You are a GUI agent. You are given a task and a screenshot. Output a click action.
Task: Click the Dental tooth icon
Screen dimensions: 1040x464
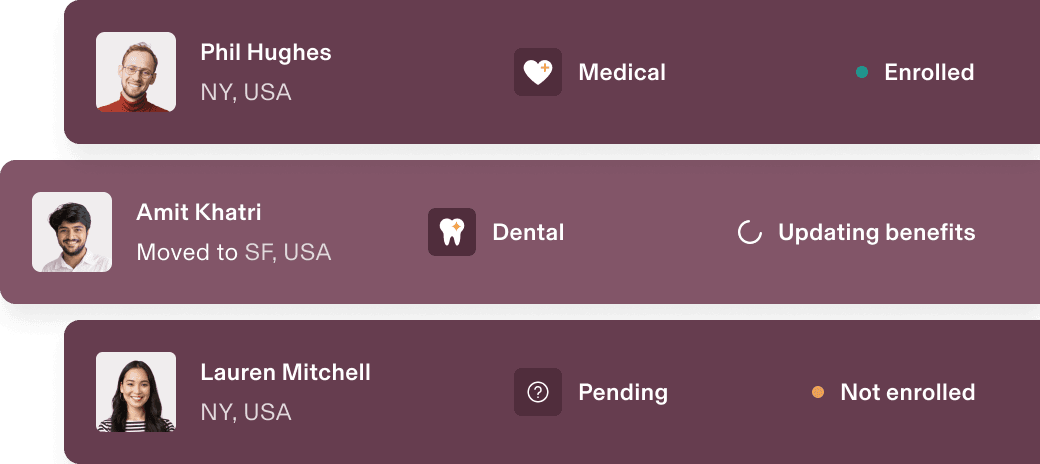coord(452,232)
